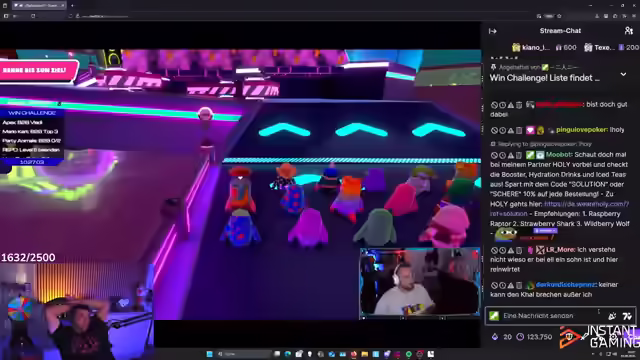Open the Windows Start button on taskbar
Viewport: 640px width, 360px height.
pyautogui.click(x=210, y=354)
